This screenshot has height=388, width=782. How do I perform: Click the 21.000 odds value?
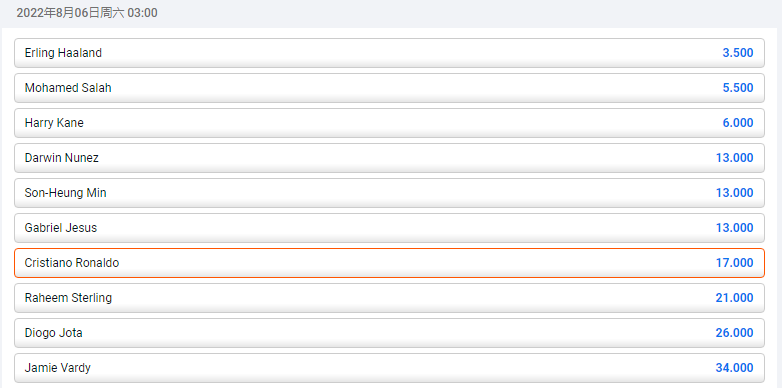[x=735, y=298]
